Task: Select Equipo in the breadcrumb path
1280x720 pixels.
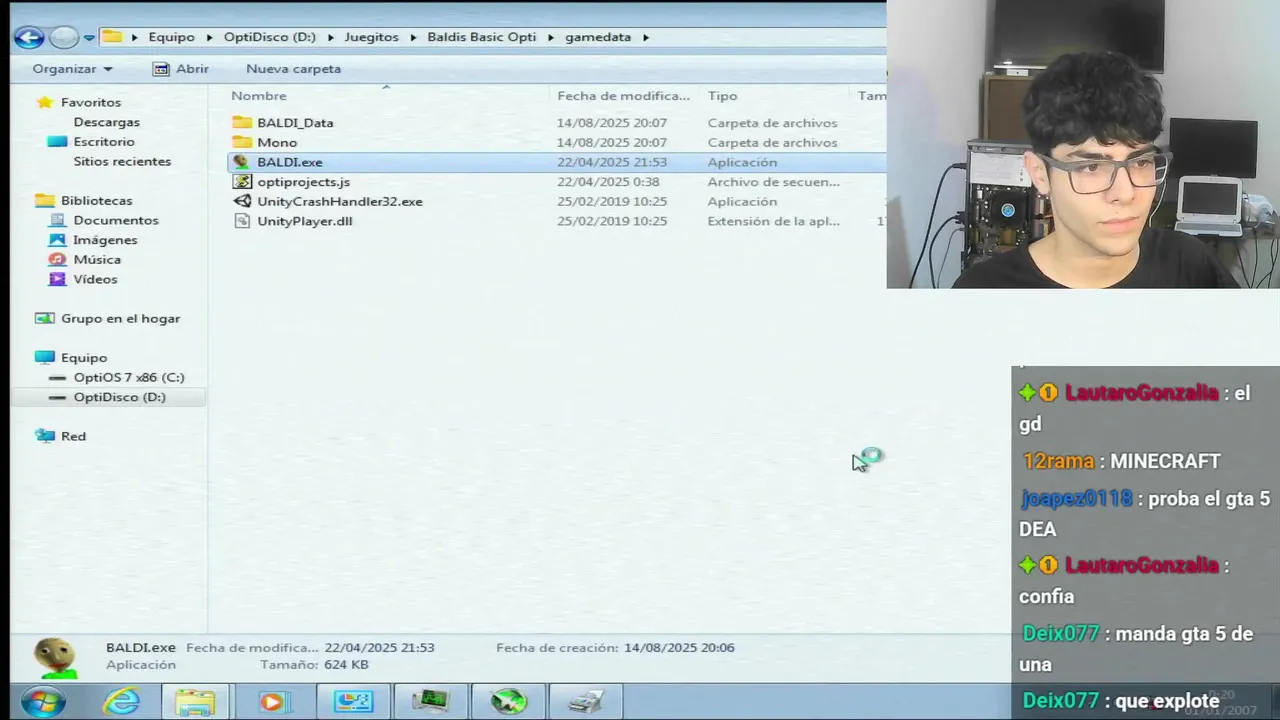Action: tap(171, 37)
